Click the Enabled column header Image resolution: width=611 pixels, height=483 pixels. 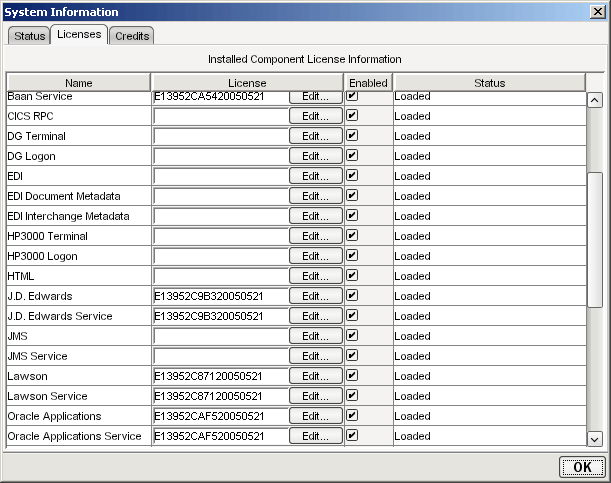tap(368, 83)
